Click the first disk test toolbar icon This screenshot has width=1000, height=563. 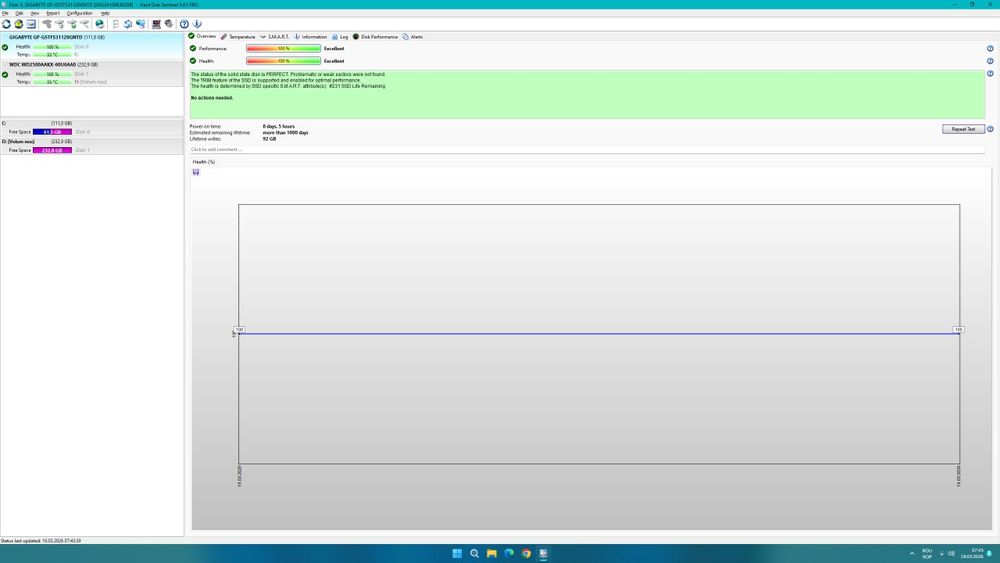(x=47, y=24)
